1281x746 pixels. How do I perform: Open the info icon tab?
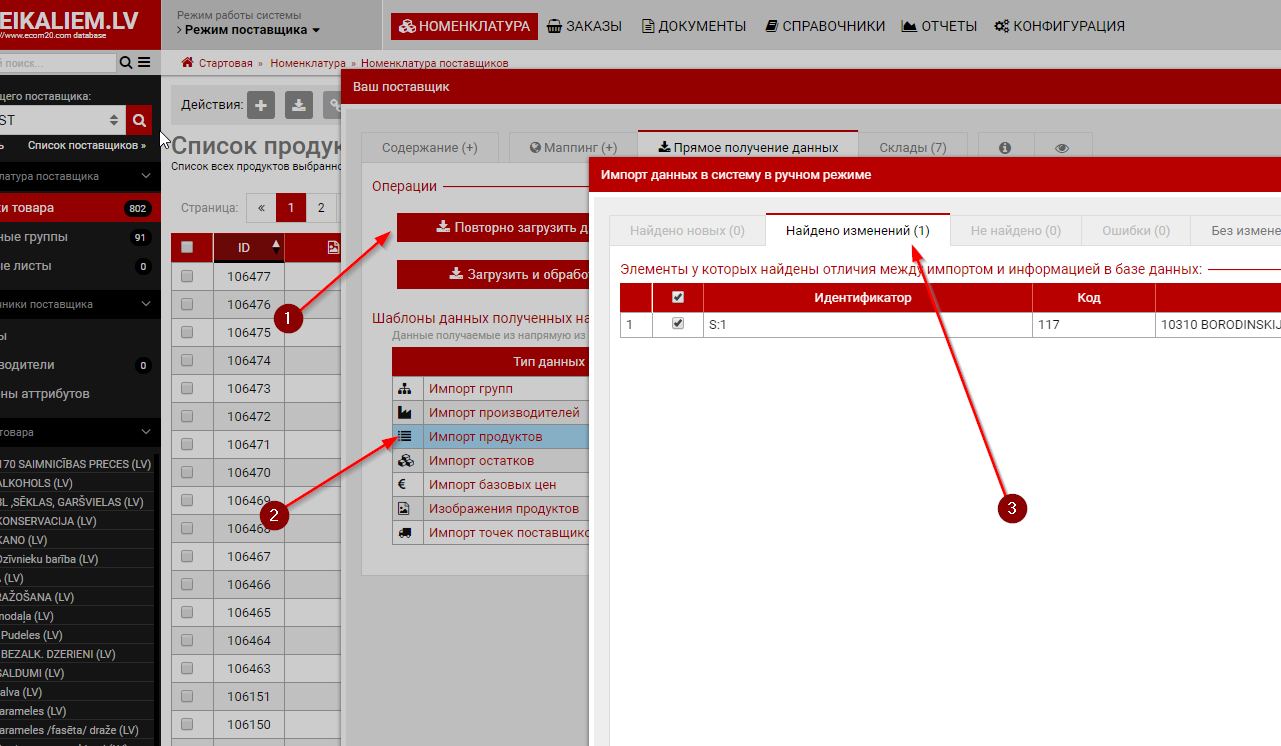click(1005, 148)
